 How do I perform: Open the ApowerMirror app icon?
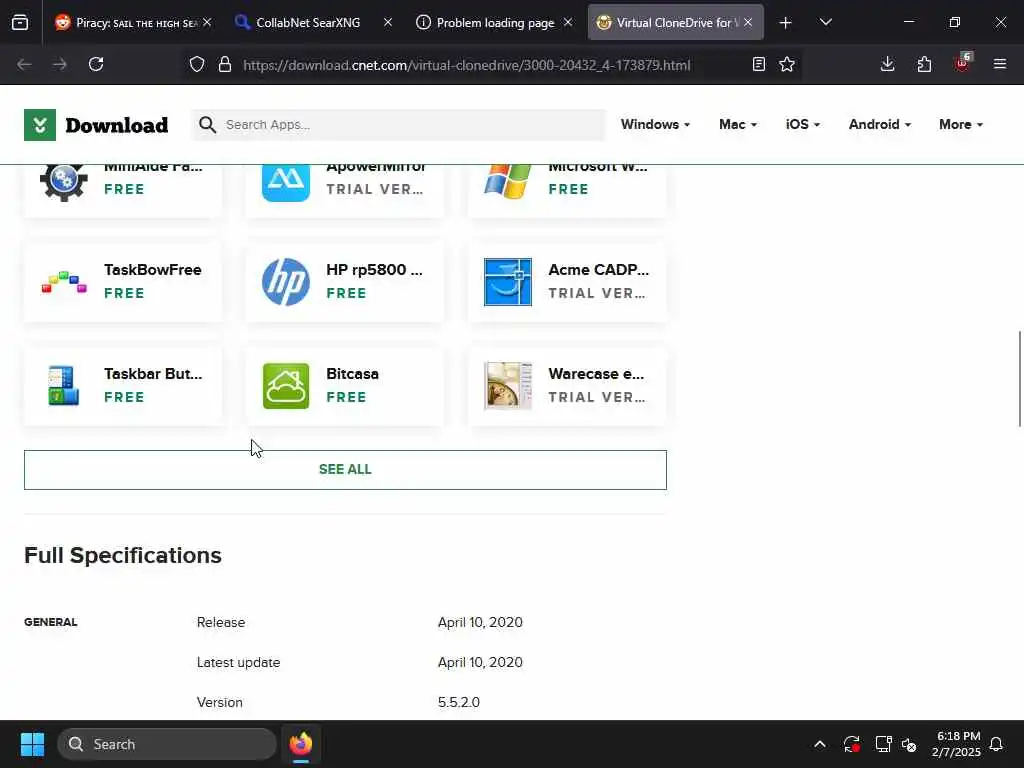tap(286, 182)
